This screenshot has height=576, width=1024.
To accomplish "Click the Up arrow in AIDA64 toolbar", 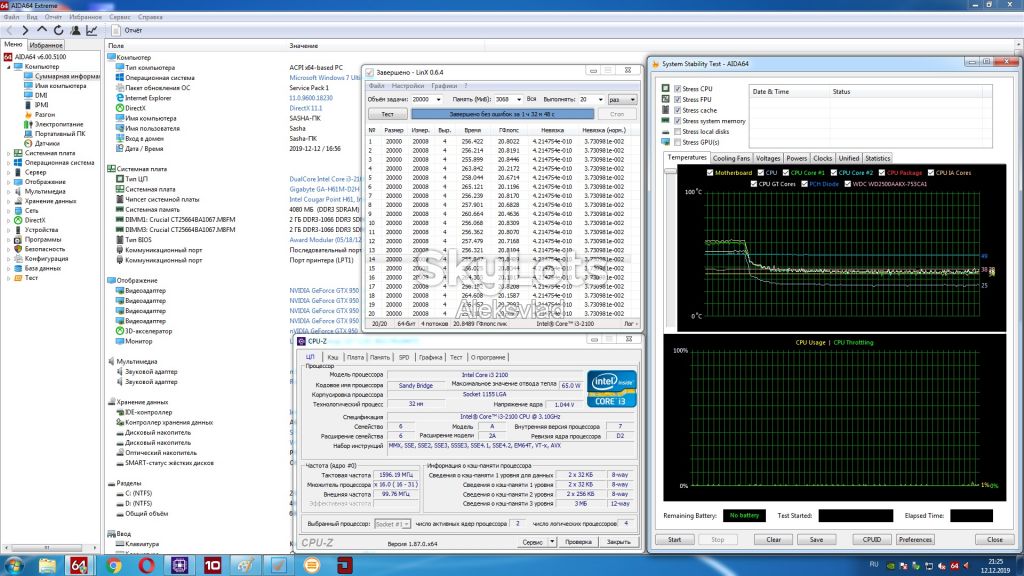I will [x=42, y=30].
